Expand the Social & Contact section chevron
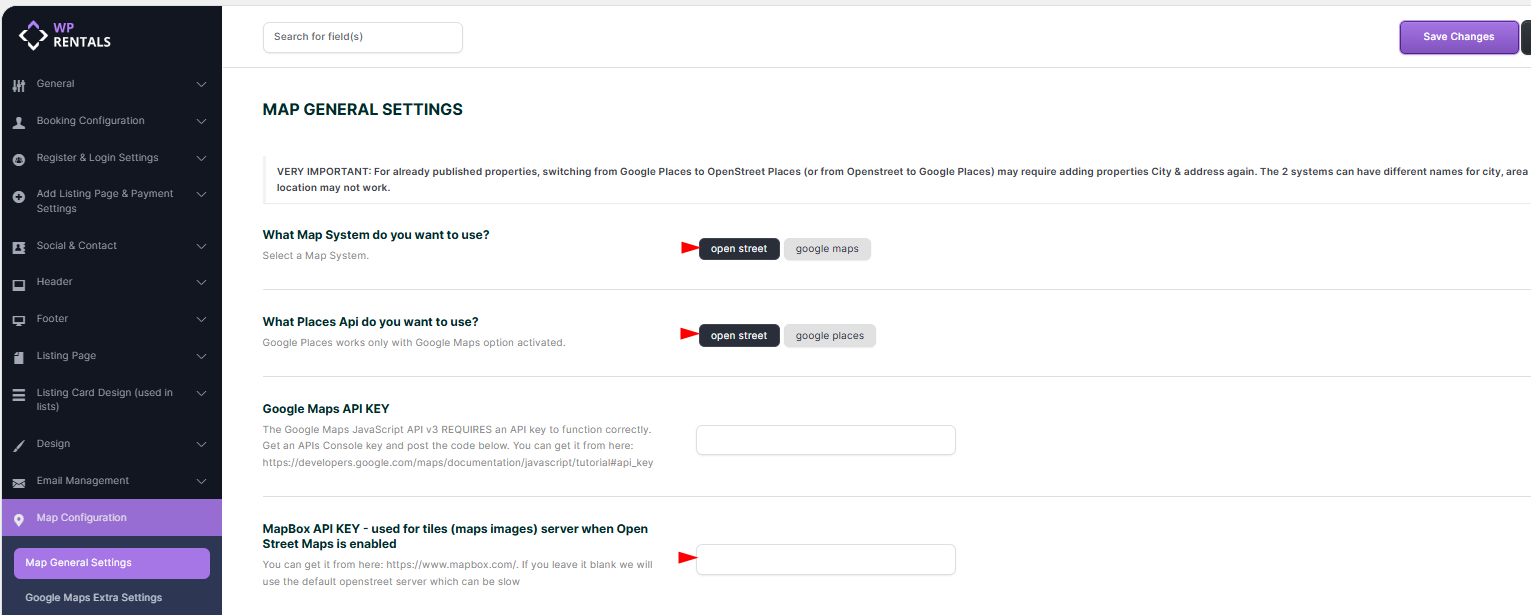 tap(201, 246)
